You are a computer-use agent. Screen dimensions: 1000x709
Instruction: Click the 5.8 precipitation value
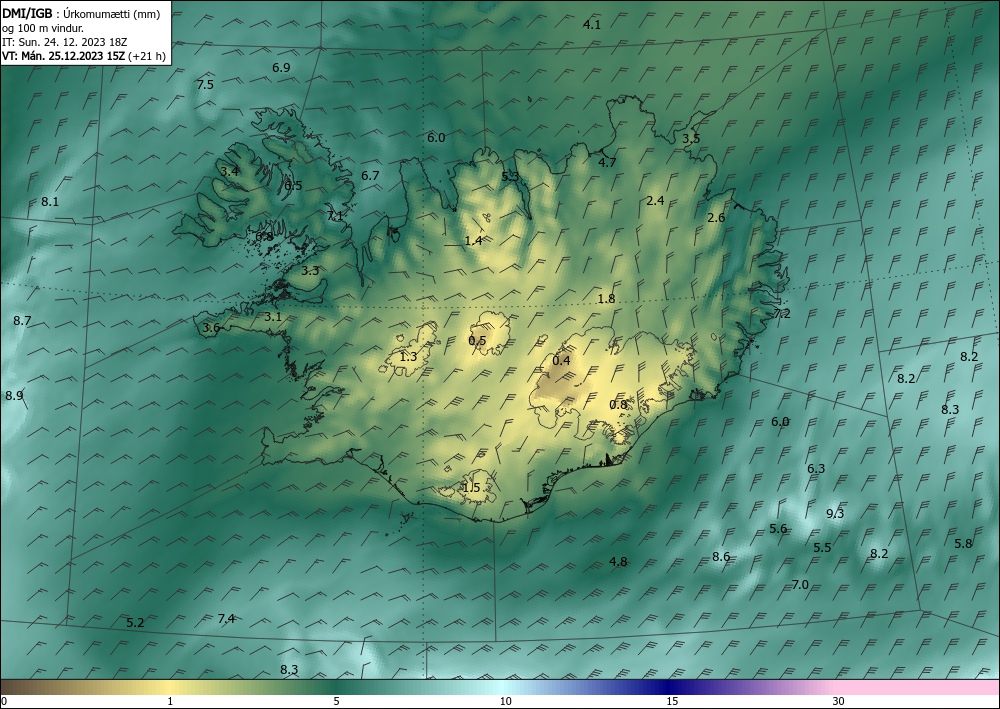coord(963,544)
